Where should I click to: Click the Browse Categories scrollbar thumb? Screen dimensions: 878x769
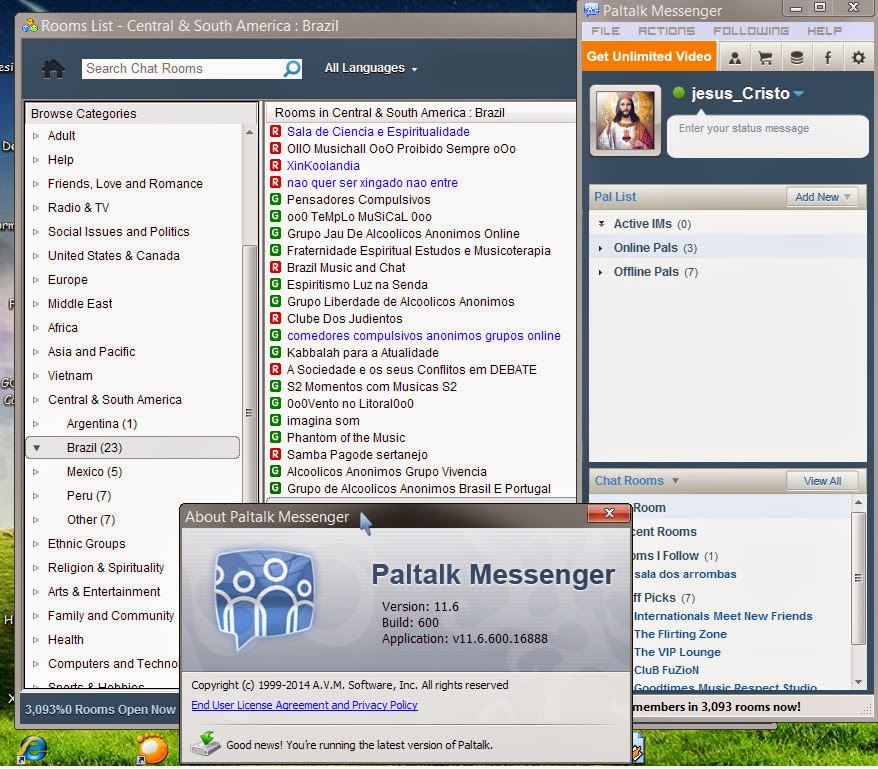[x=249, y=413]
